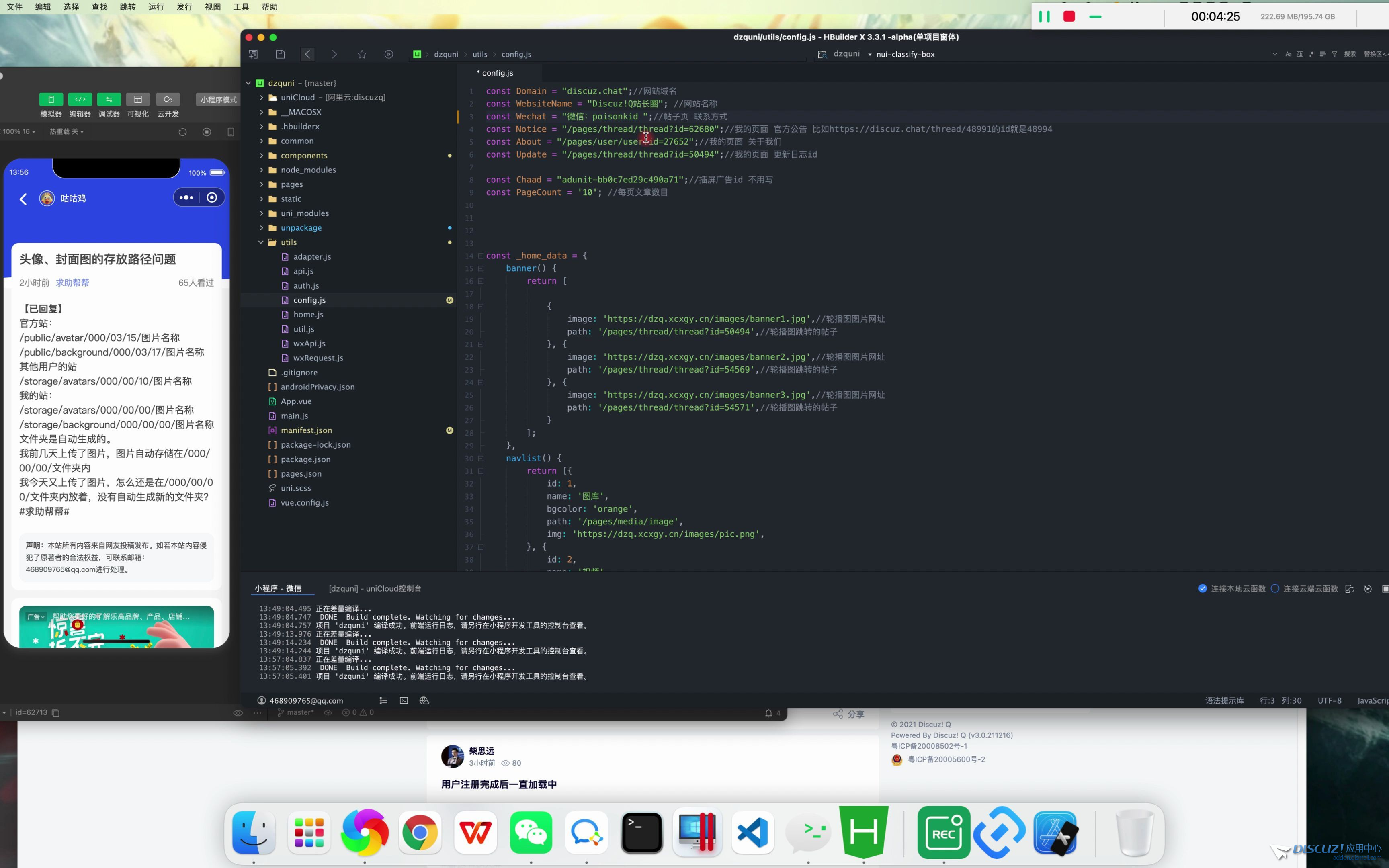1389x868 pixels.
Task: Click the 可视化 visualization icon
Action: point(138,99)
